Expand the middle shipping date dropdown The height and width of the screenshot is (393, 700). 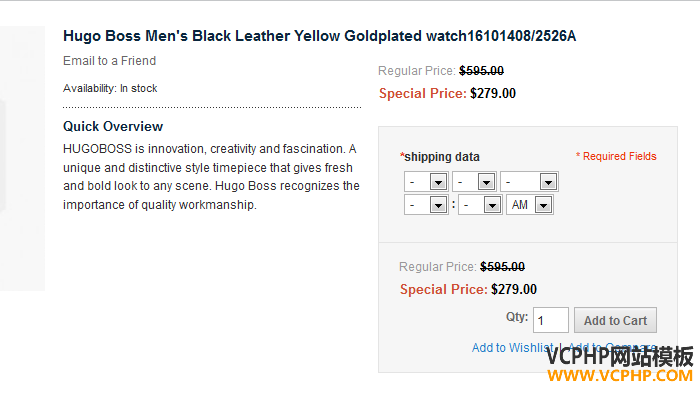pyautogui.click(x=474, y=182)
